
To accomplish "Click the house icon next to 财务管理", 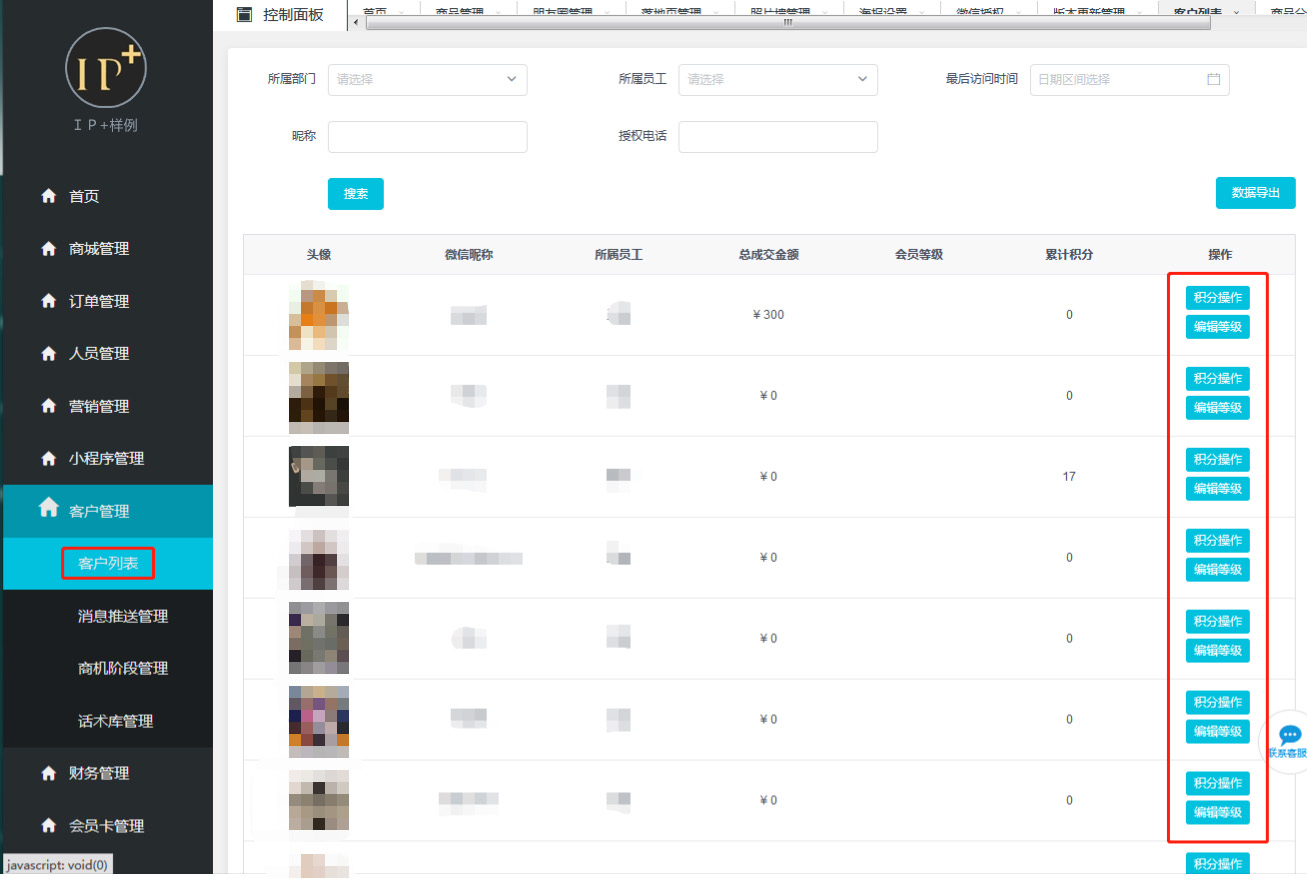I will coord(48,773).
